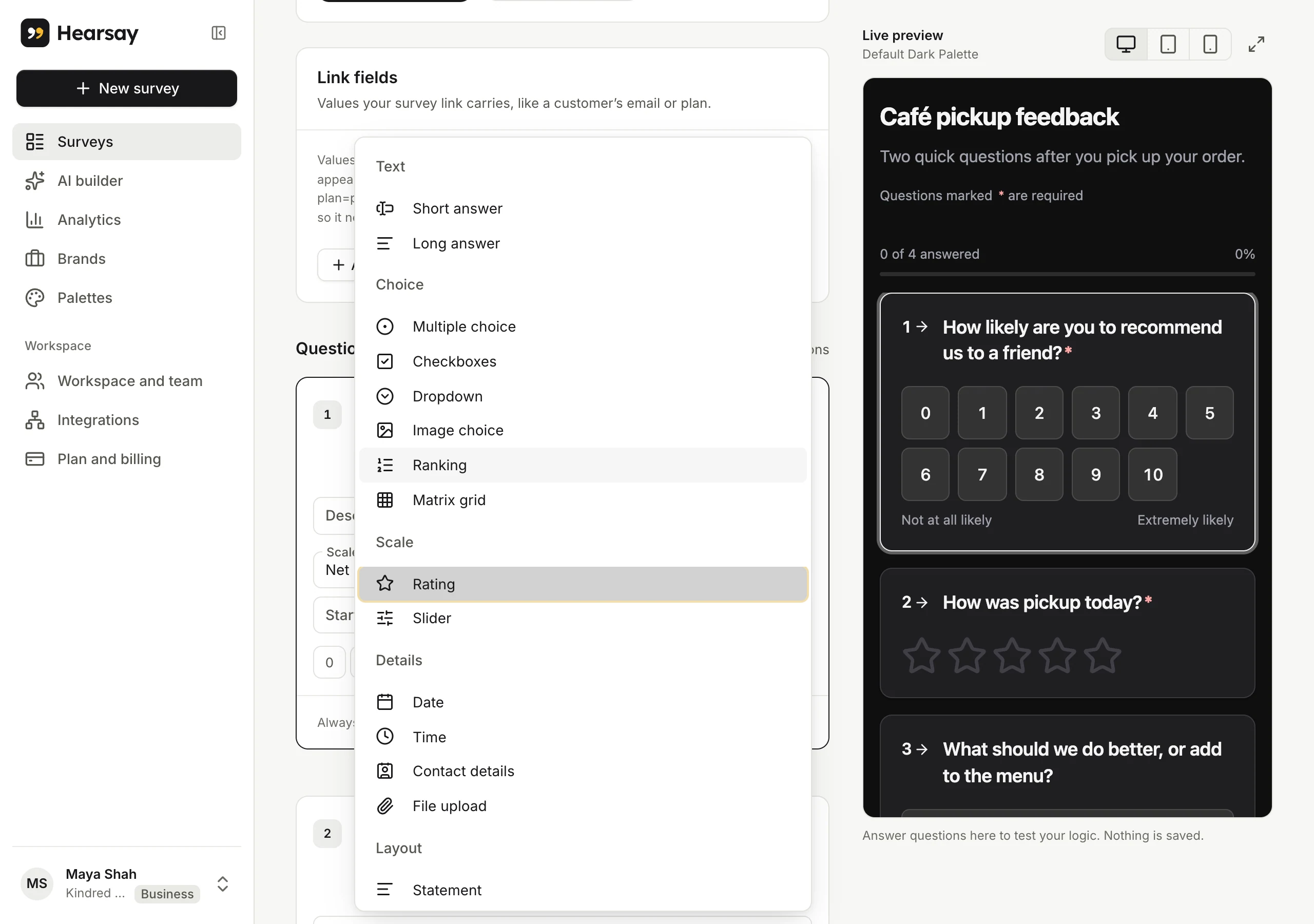Choose score 9 in the preview scale
The image size is (1314, 924).
[1096, 475]
